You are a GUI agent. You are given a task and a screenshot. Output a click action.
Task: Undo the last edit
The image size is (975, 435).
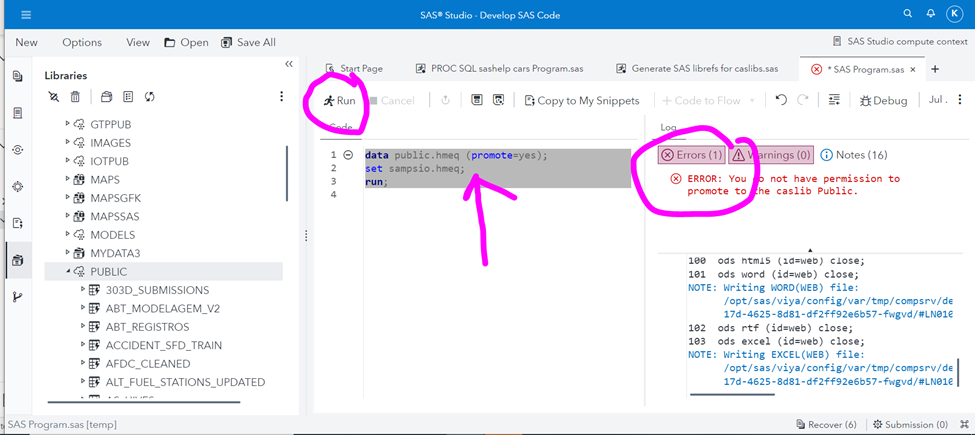[x=781, y=100]
